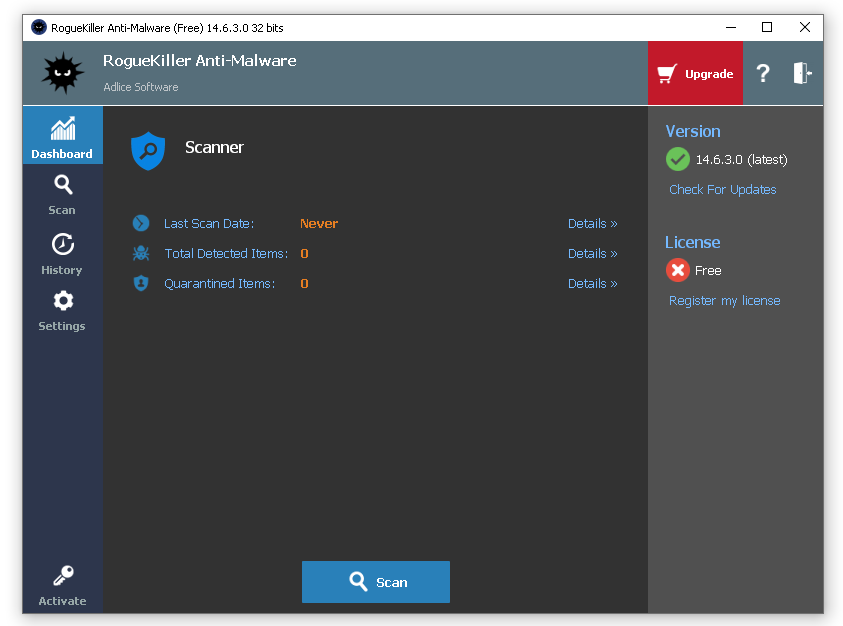Open Details for Quarantined Items

[592, 283]
